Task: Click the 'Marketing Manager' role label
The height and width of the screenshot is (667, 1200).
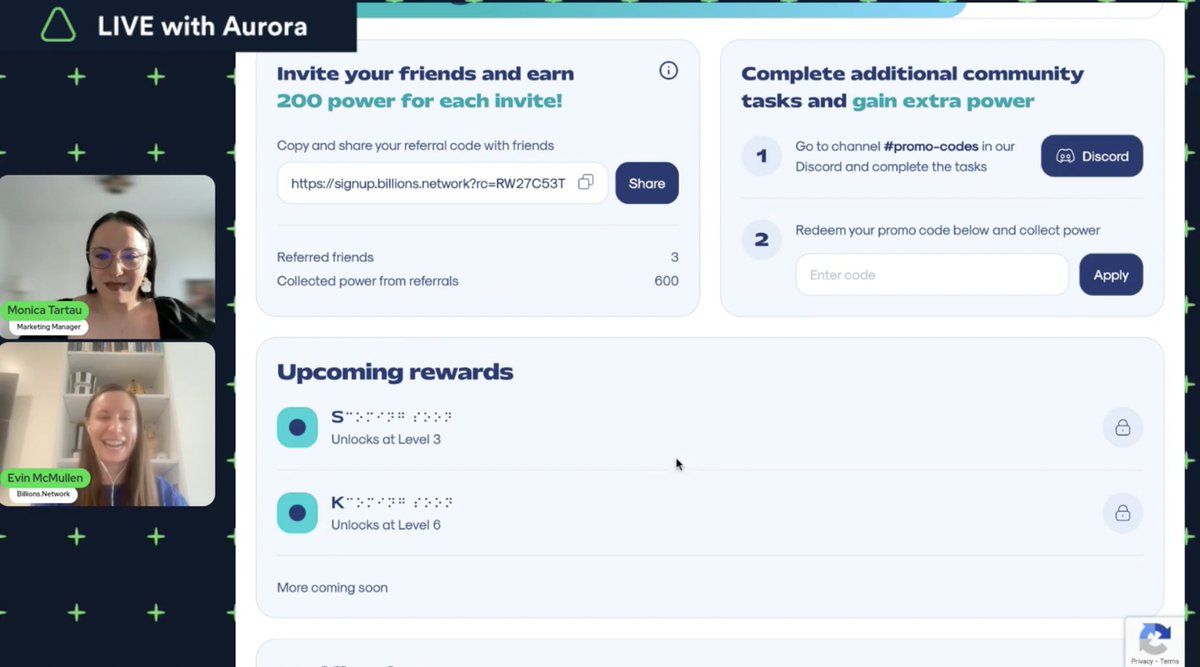Action: pyautogui.click(x=50, y=327)
